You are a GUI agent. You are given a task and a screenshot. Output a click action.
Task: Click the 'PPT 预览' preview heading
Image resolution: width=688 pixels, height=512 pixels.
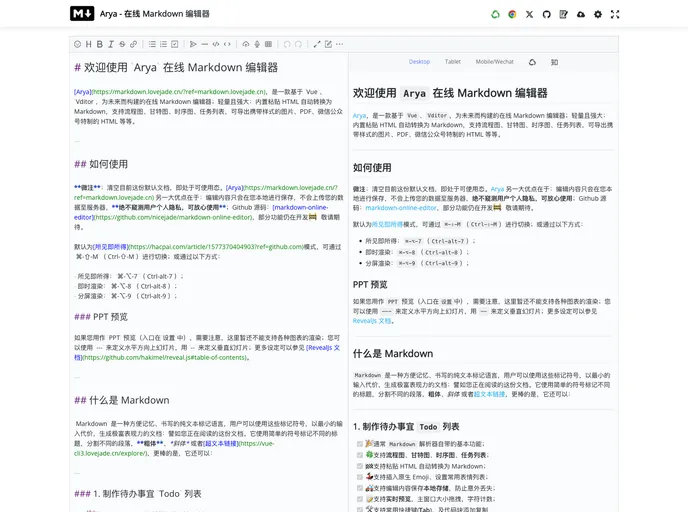click(x=370, y=285)
